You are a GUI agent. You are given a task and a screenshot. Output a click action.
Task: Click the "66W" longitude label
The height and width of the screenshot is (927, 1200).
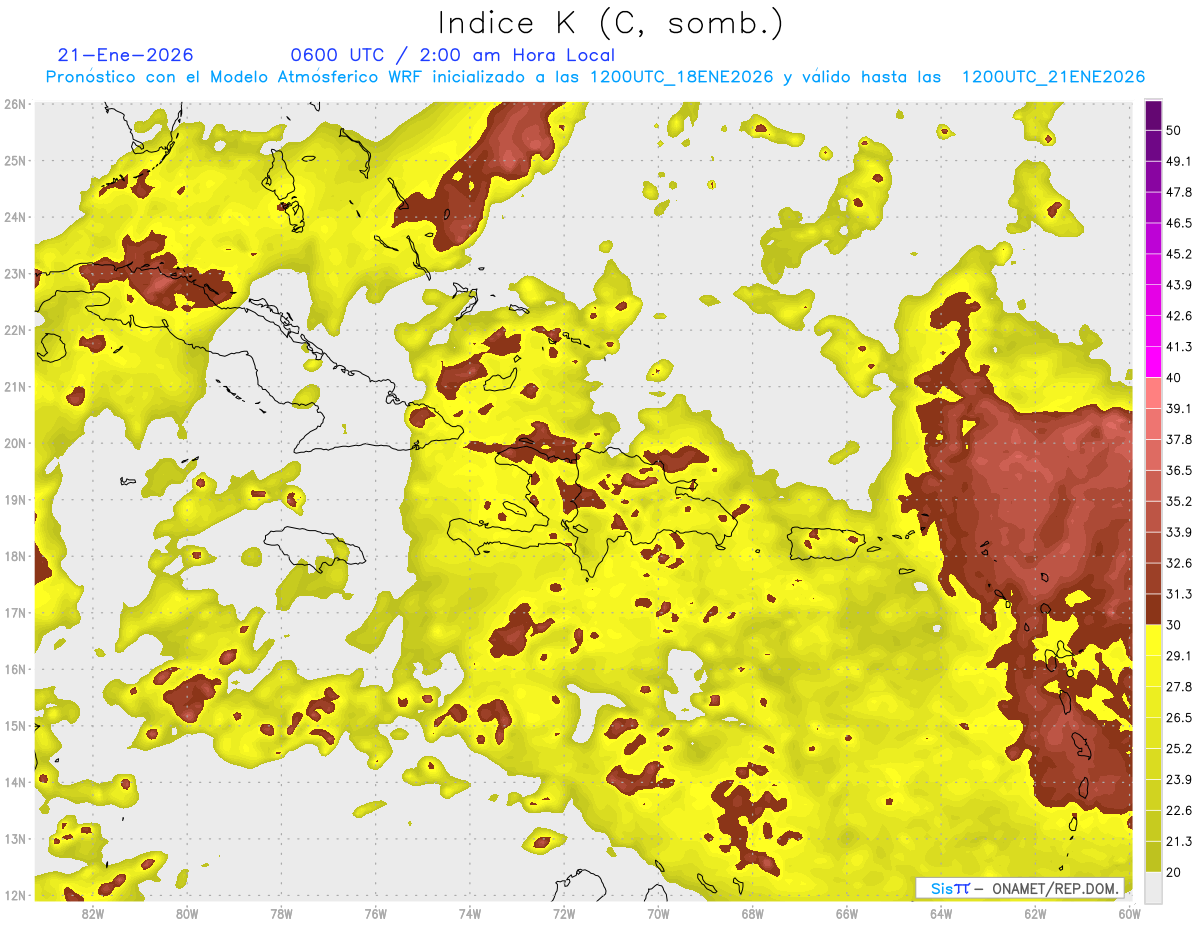[847, 913]
